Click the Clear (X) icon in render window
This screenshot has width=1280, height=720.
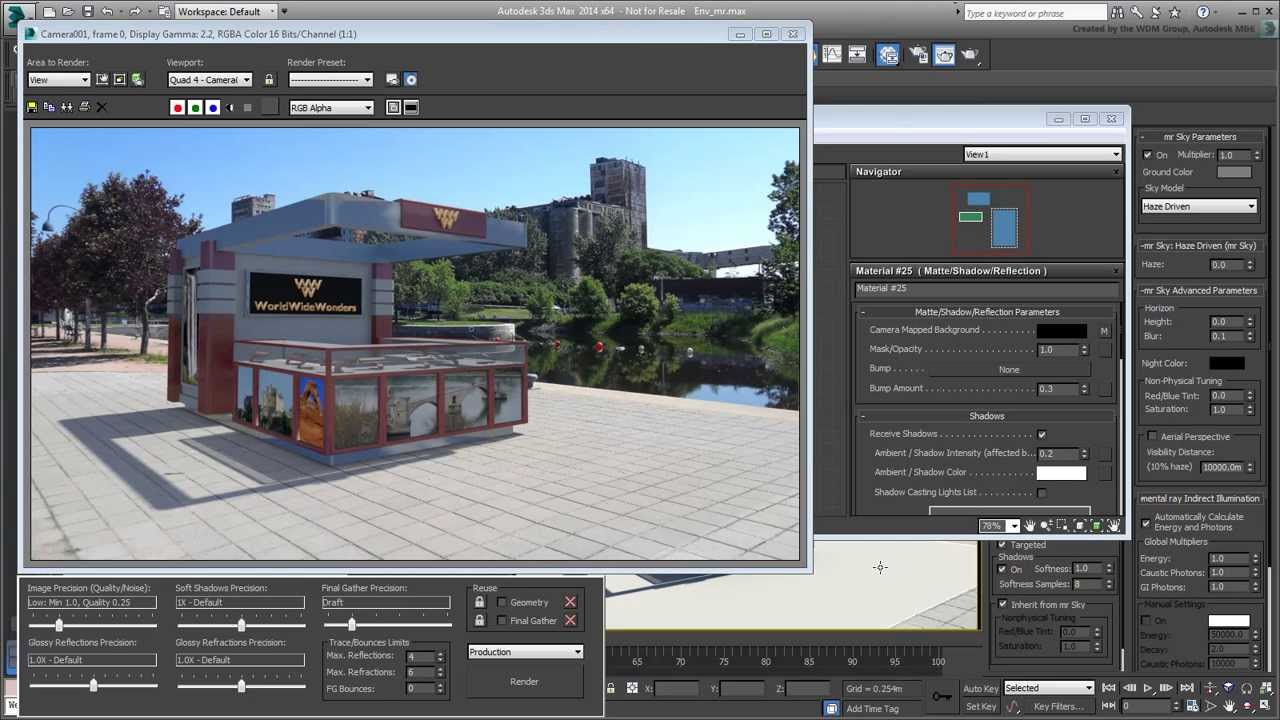[x=101, y=108]
